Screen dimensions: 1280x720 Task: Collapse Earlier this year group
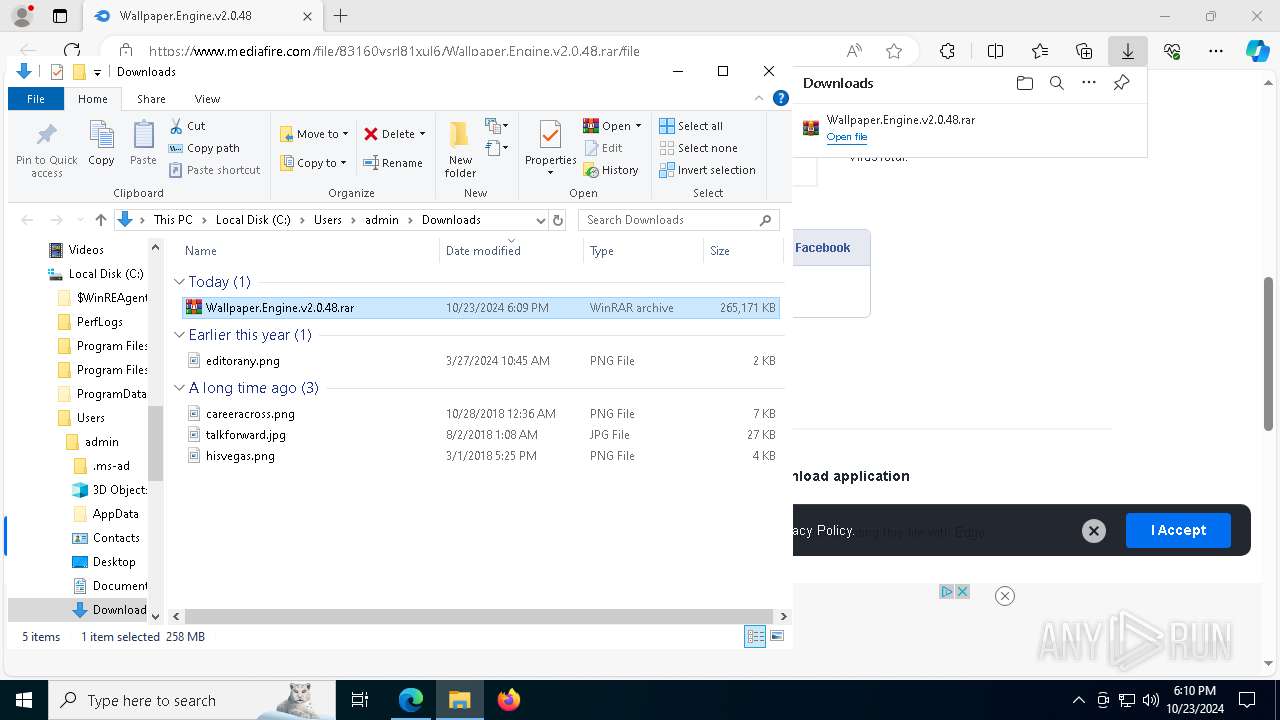coord(180,335)
